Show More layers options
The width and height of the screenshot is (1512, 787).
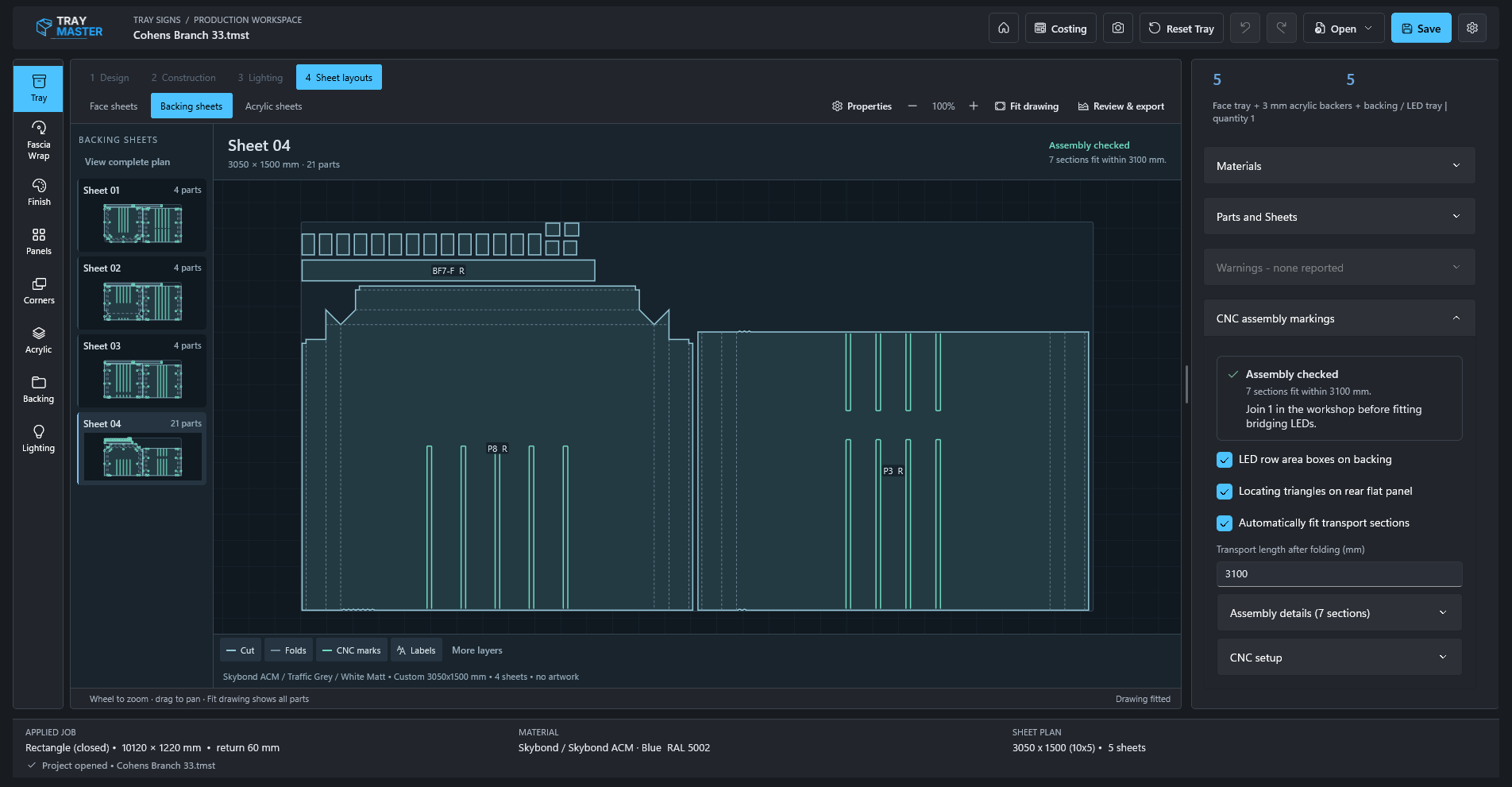coord(476,650)
